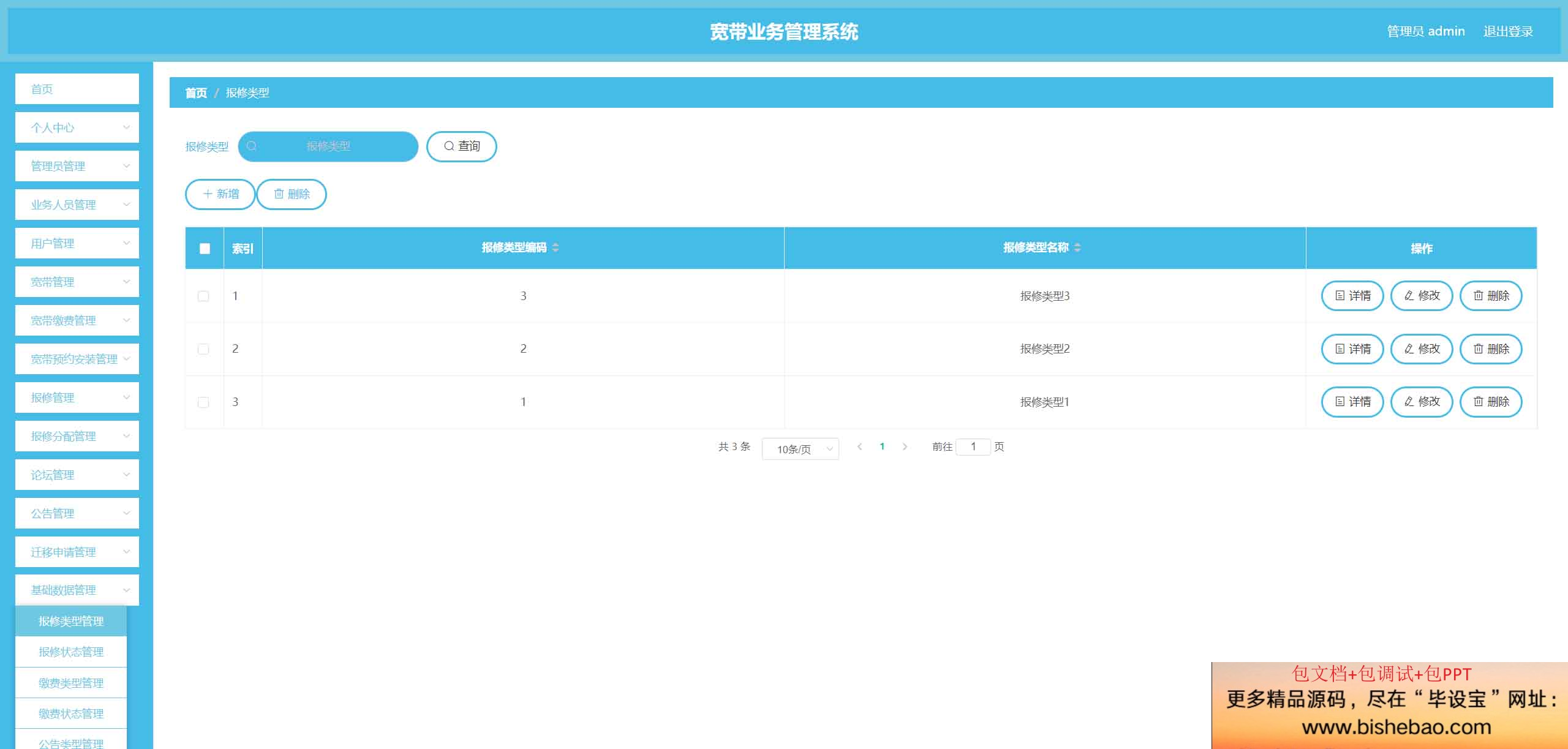Expand the 个人中心 menu
The image size is (1568, 749).
coord(77,127)
